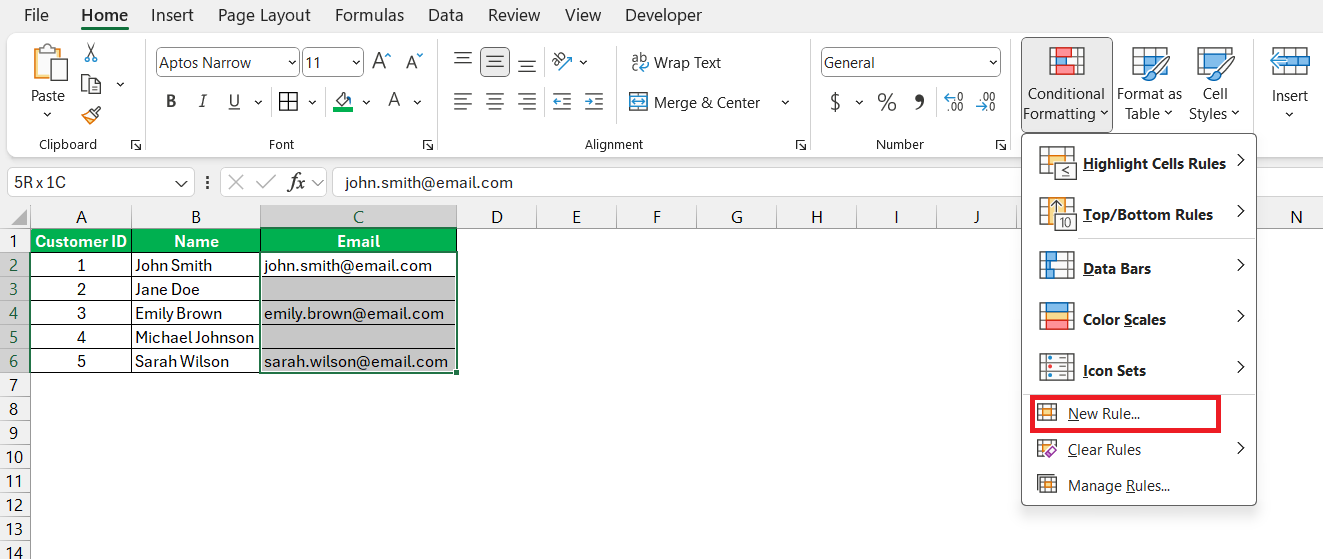
Task: Apply the font color A
Action: tap(394, 102)
